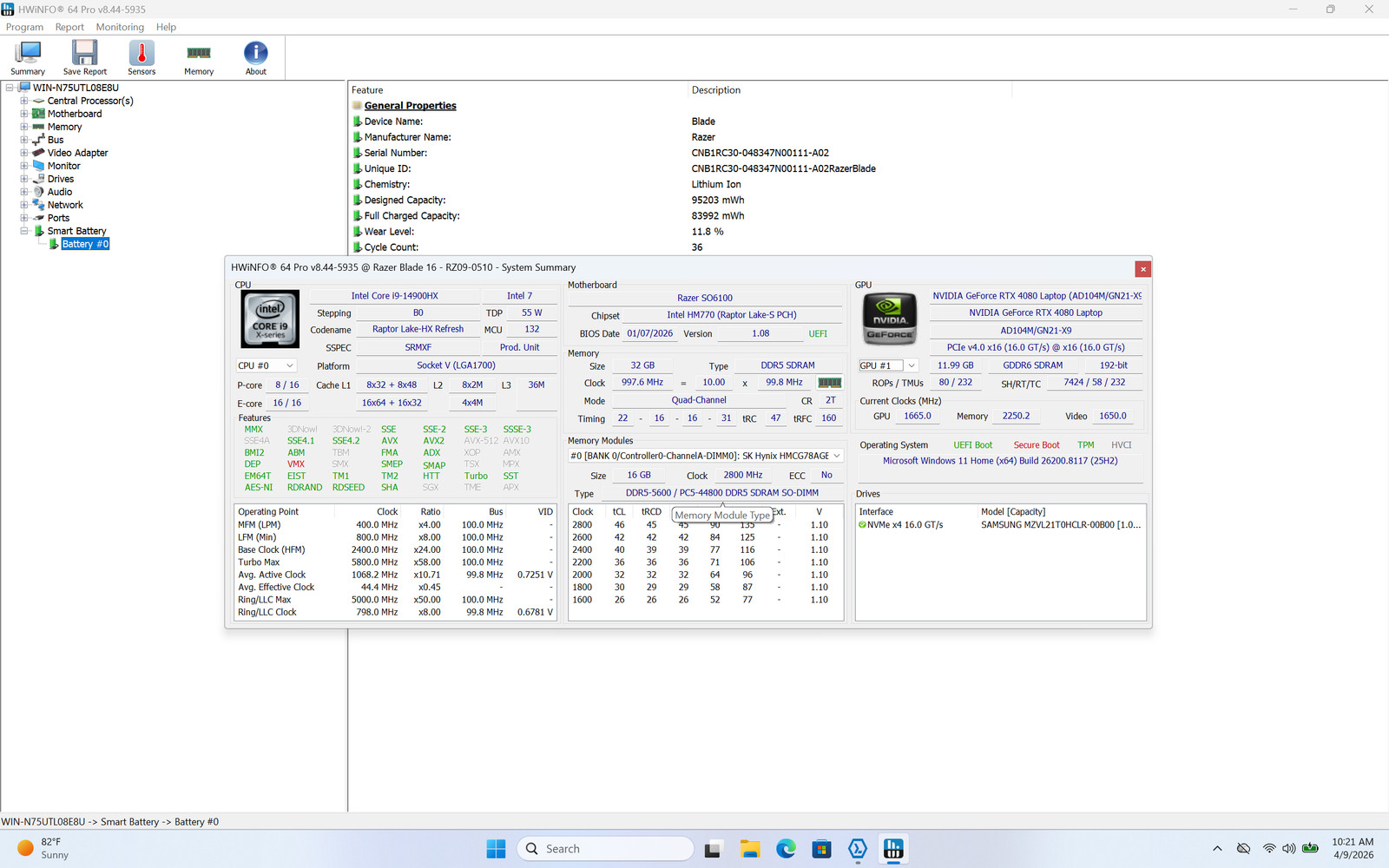Open the CPU #0 selector dropdown

(x=267, y=366)
